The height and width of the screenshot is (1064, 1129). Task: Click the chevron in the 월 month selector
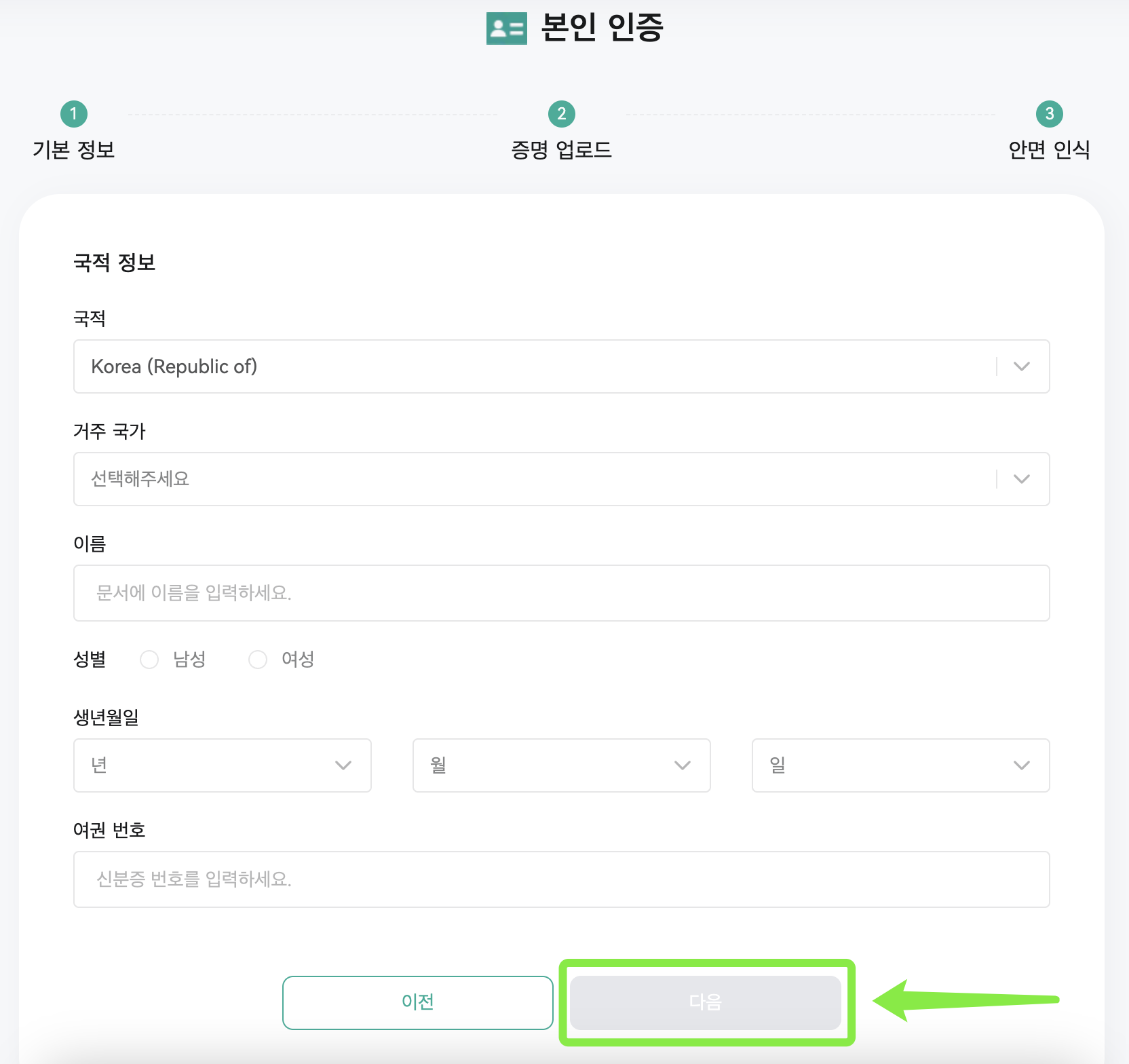(683, 765)
